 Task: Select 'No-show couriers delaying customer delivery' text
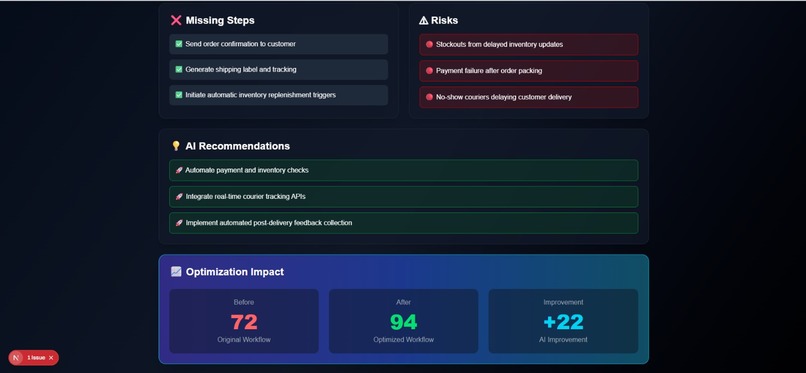504,97
